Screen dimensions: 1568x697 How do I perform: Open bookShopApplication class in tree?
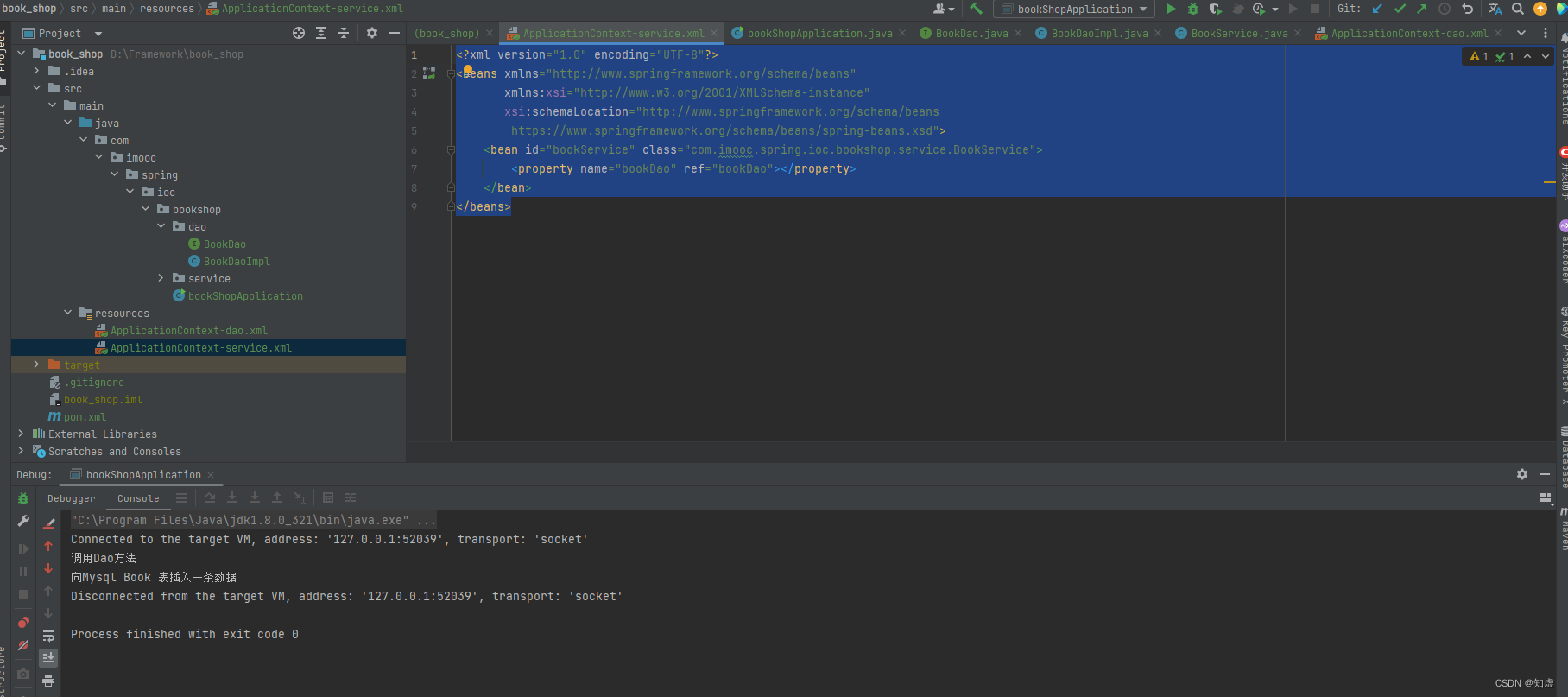[x=245, y=295]
